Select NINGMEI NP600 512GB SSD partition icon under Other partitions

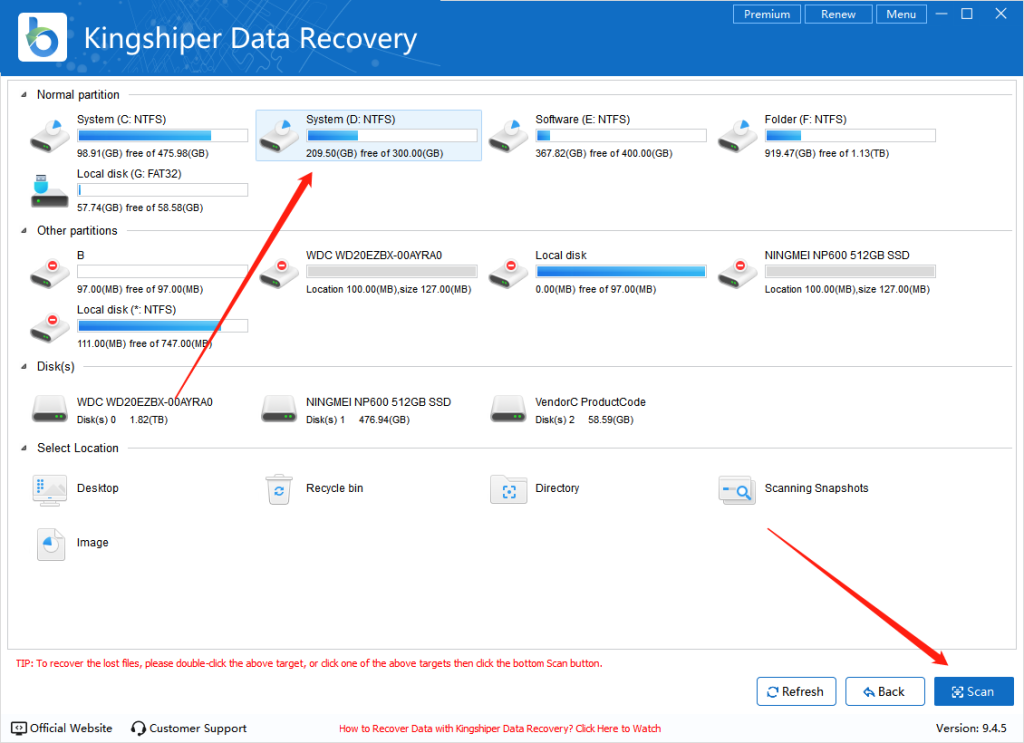pos(737,273)
